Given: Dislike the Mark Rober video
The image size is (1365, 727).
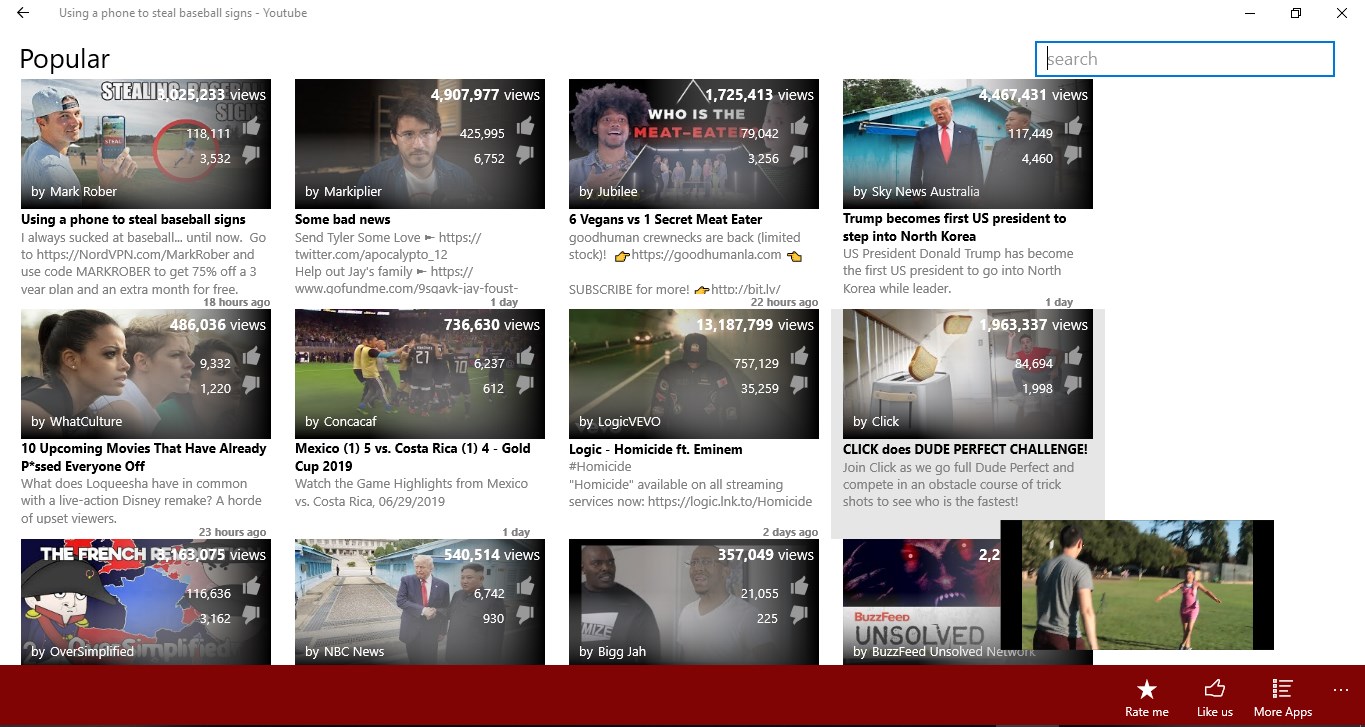Looking at the screenshot, I should [x=251, y=154].
